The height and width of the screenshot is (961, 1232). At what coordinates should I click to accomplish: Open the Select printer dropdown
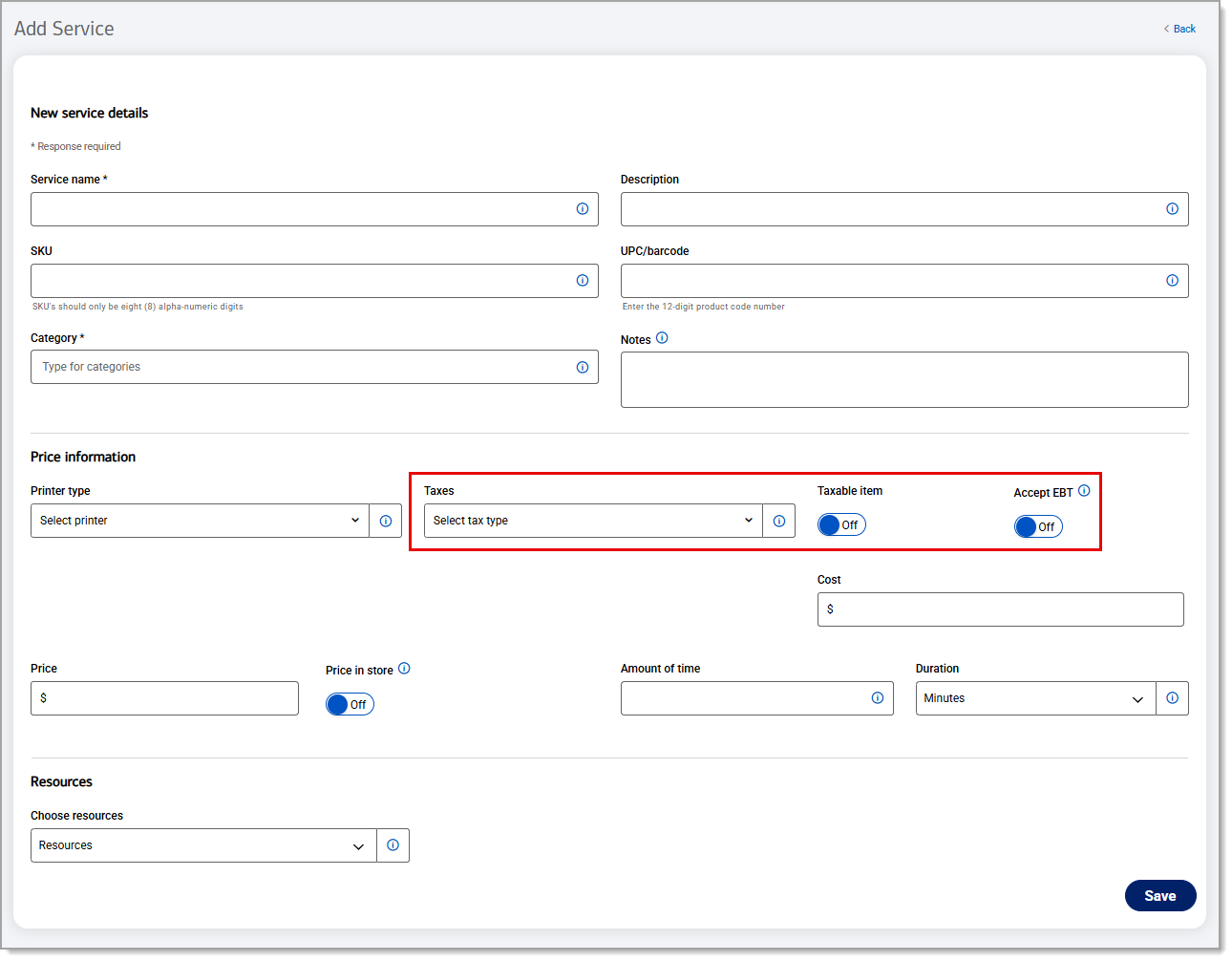pyautogui.click(x=200, y=521)
